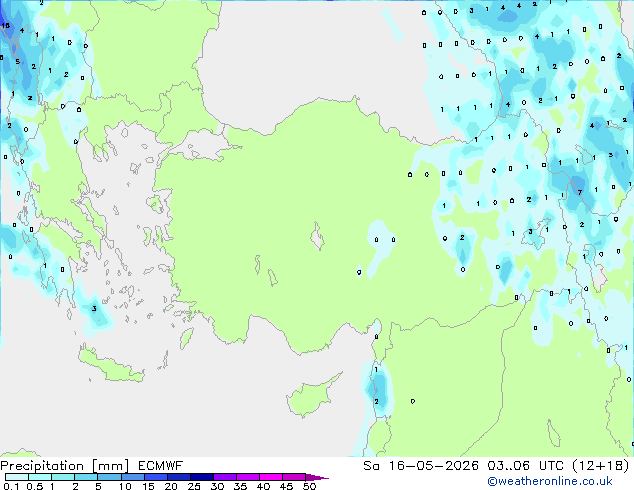Click the '20' legend scale label
This screenshot has width=634, height=490.
(x=171, y=486)
